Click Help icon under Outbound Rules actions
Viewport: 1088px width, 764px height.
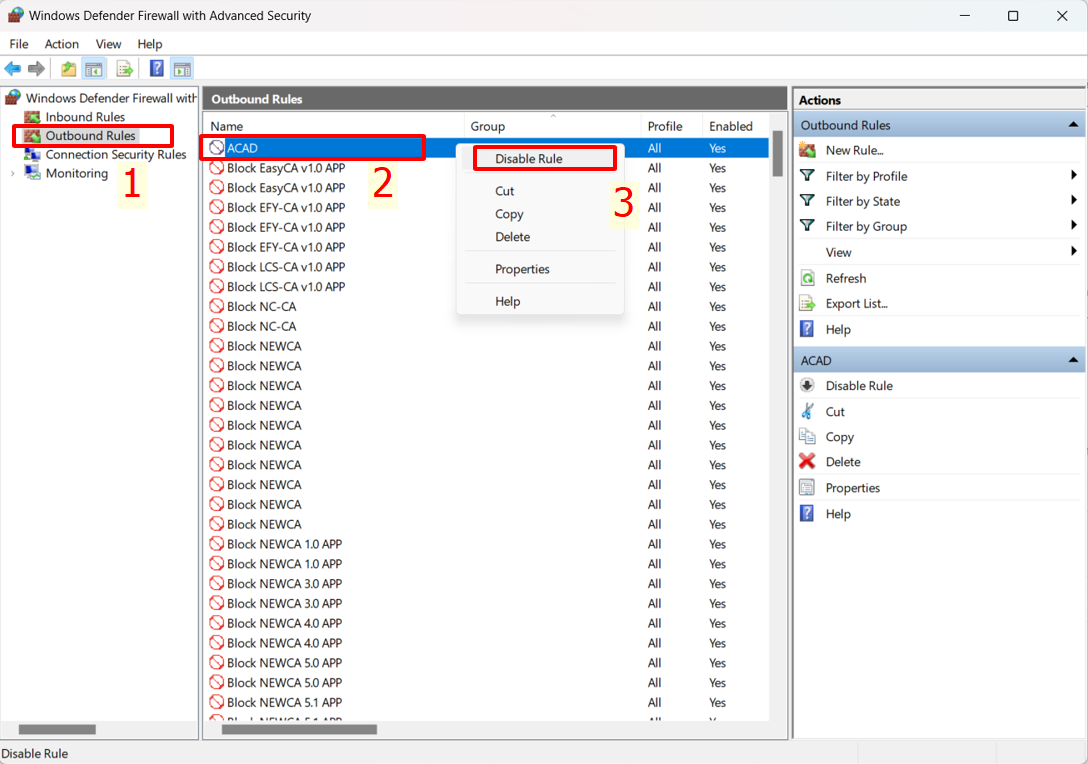point(807,329)
